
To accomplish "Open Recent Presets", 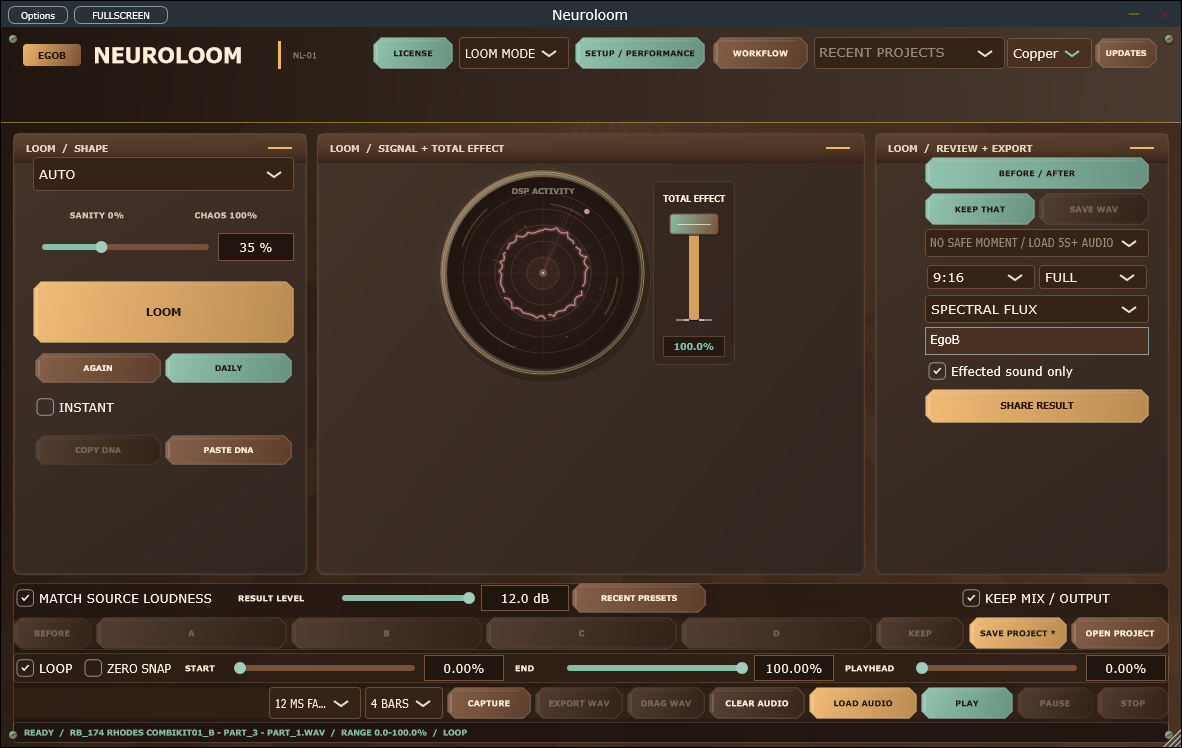I will (639, 598).
